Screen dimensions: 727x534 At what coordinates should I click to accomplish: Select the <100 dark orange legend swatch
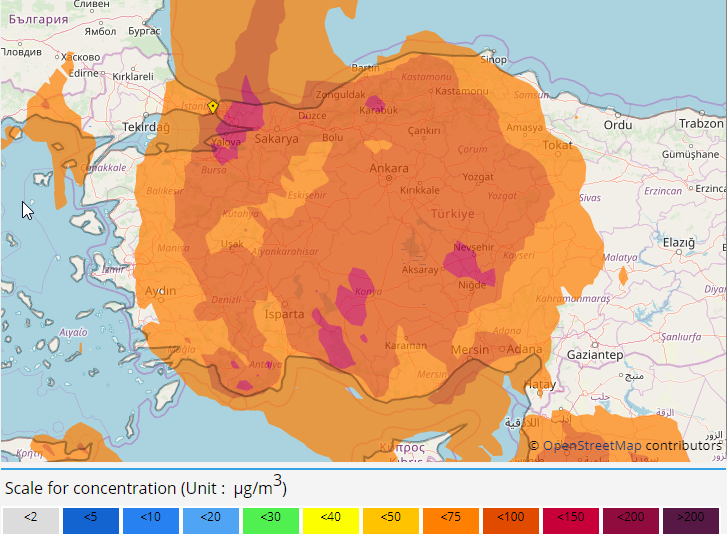coord(511,521)
